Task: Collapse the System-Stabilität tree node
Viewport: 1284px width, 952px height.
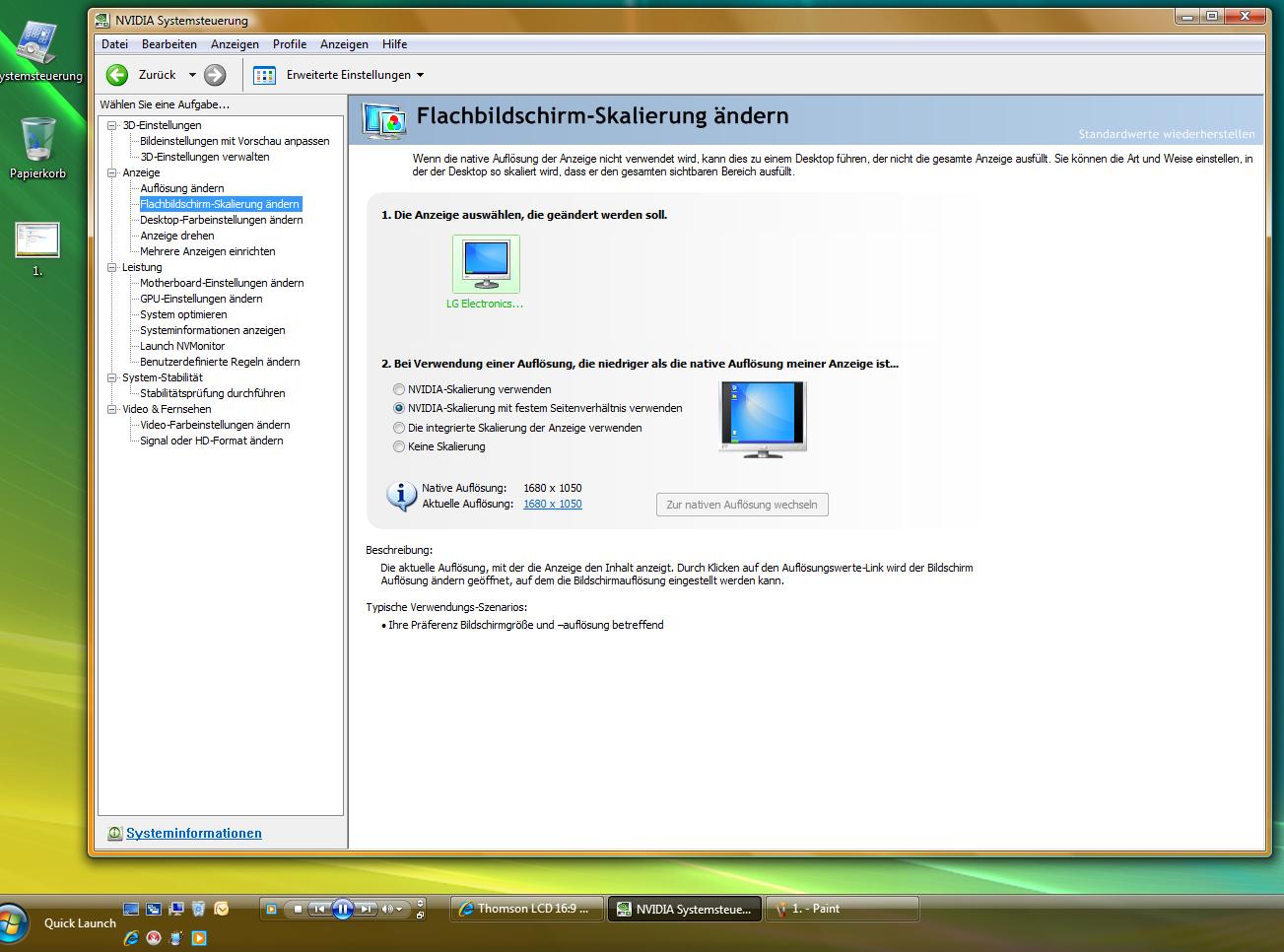Action: tap(112, 377)
